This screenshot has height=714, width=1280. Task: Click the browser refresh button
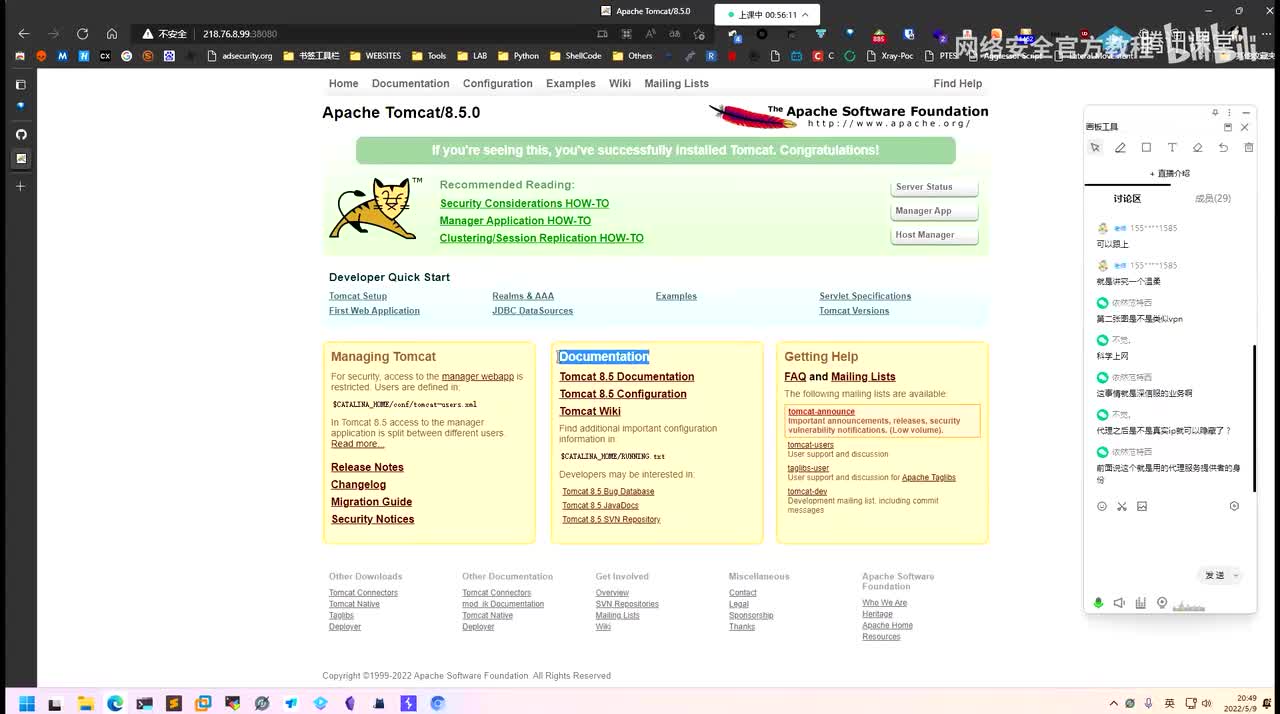[x=82, y=33]
